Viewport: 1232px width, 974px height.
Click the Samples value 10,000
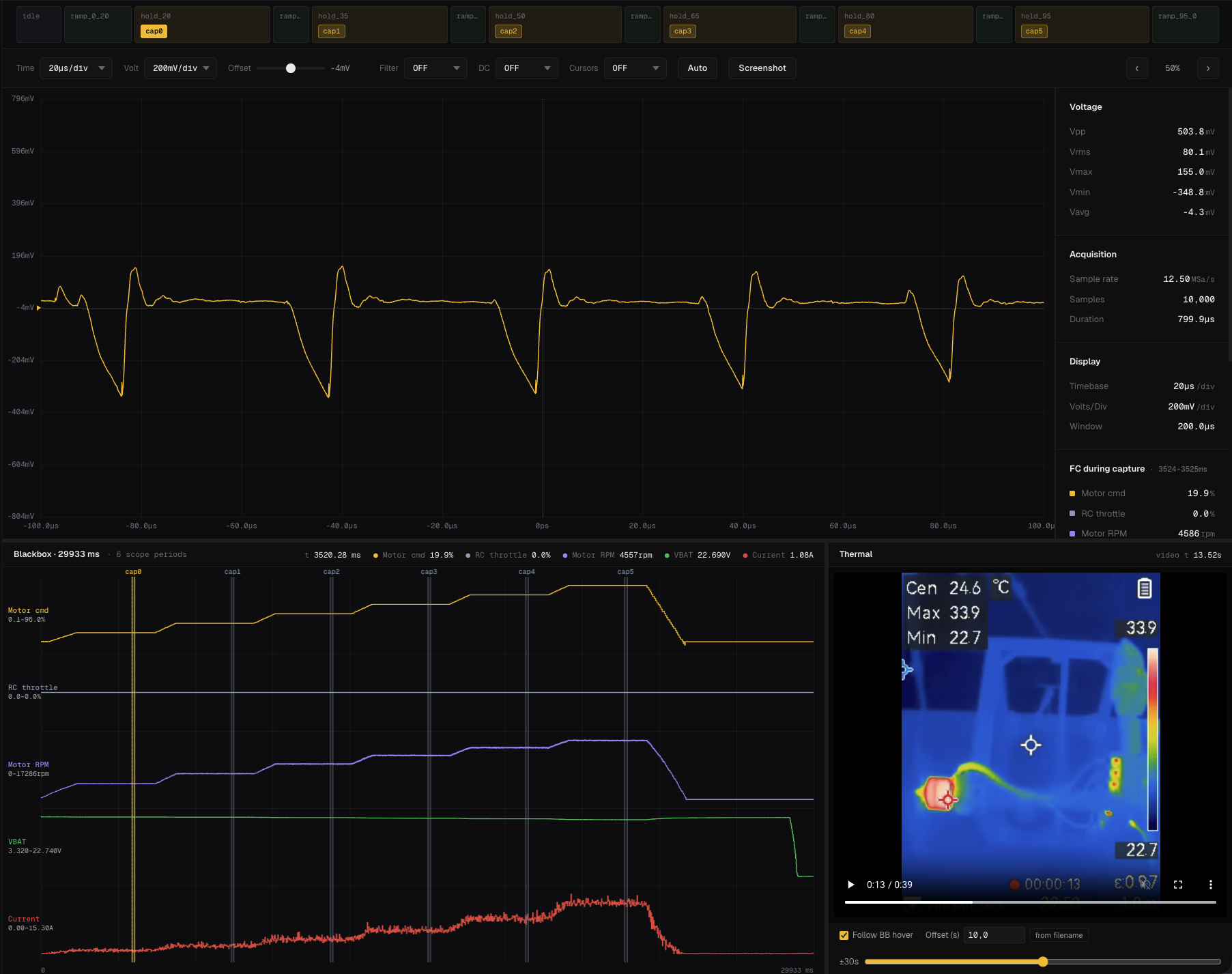point(1199,300)
